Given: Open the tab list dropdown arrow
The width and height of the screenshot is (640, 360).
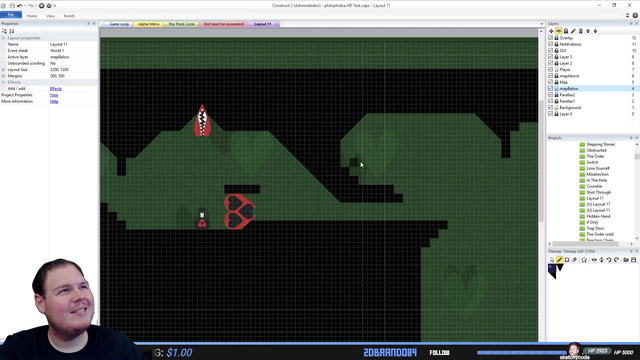Looking at the screenshot, I should (x=542, y=24).
